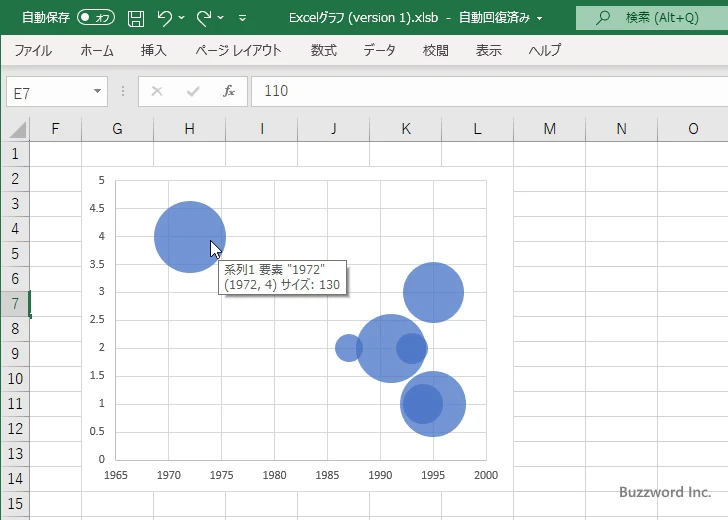Open the ページ レイアウト tab

238,50
